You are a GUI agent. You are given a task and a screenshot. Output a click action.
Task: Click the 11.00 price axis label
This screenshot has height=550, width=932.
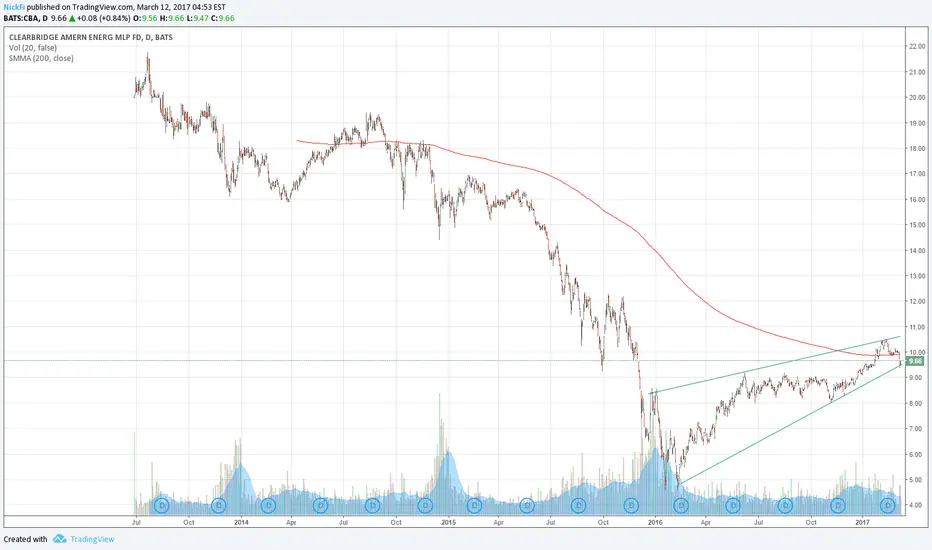coord(917,327)
